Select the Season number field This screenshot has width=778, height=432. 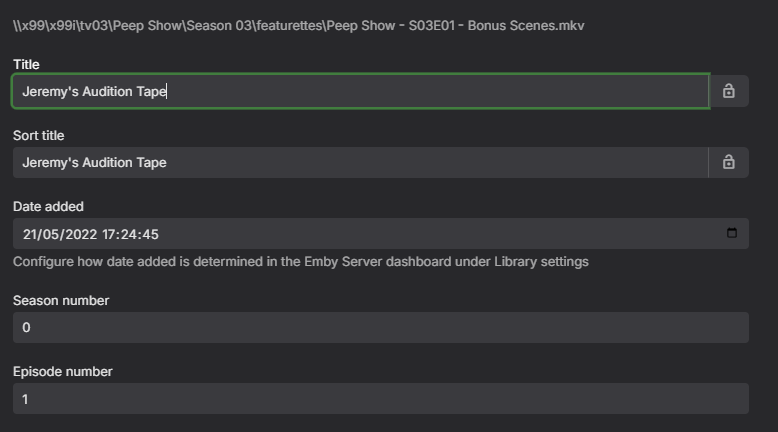point(380,327)
